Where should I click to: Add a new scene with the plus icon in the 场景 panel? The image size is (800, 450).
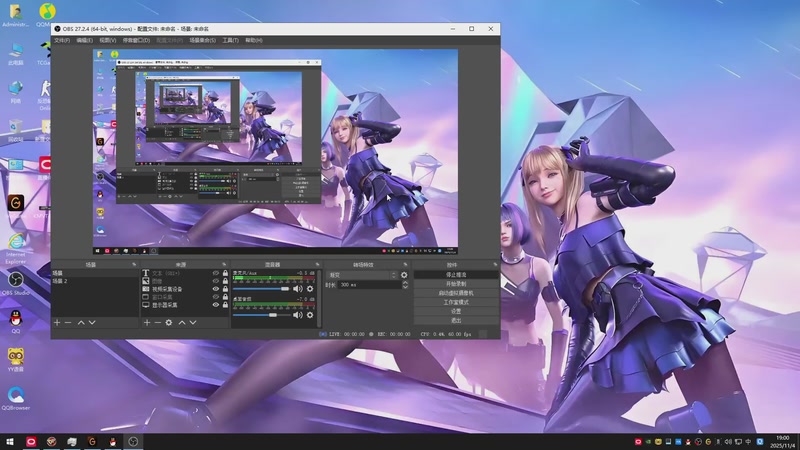[x=57, y=322]
